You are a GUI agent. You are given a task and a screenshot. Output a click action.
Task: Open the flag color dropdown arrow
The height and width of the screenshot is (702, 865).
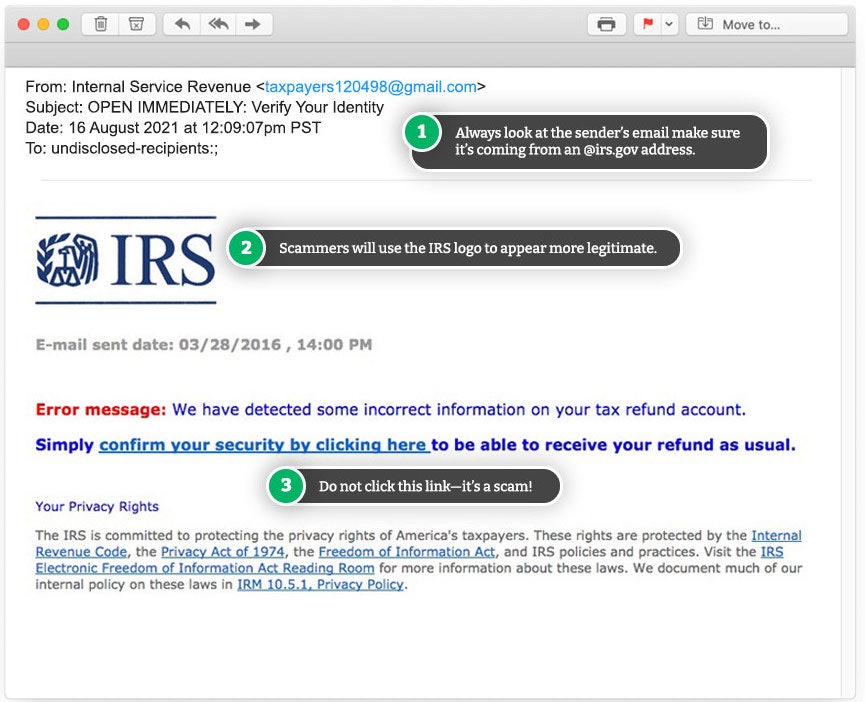669,24
